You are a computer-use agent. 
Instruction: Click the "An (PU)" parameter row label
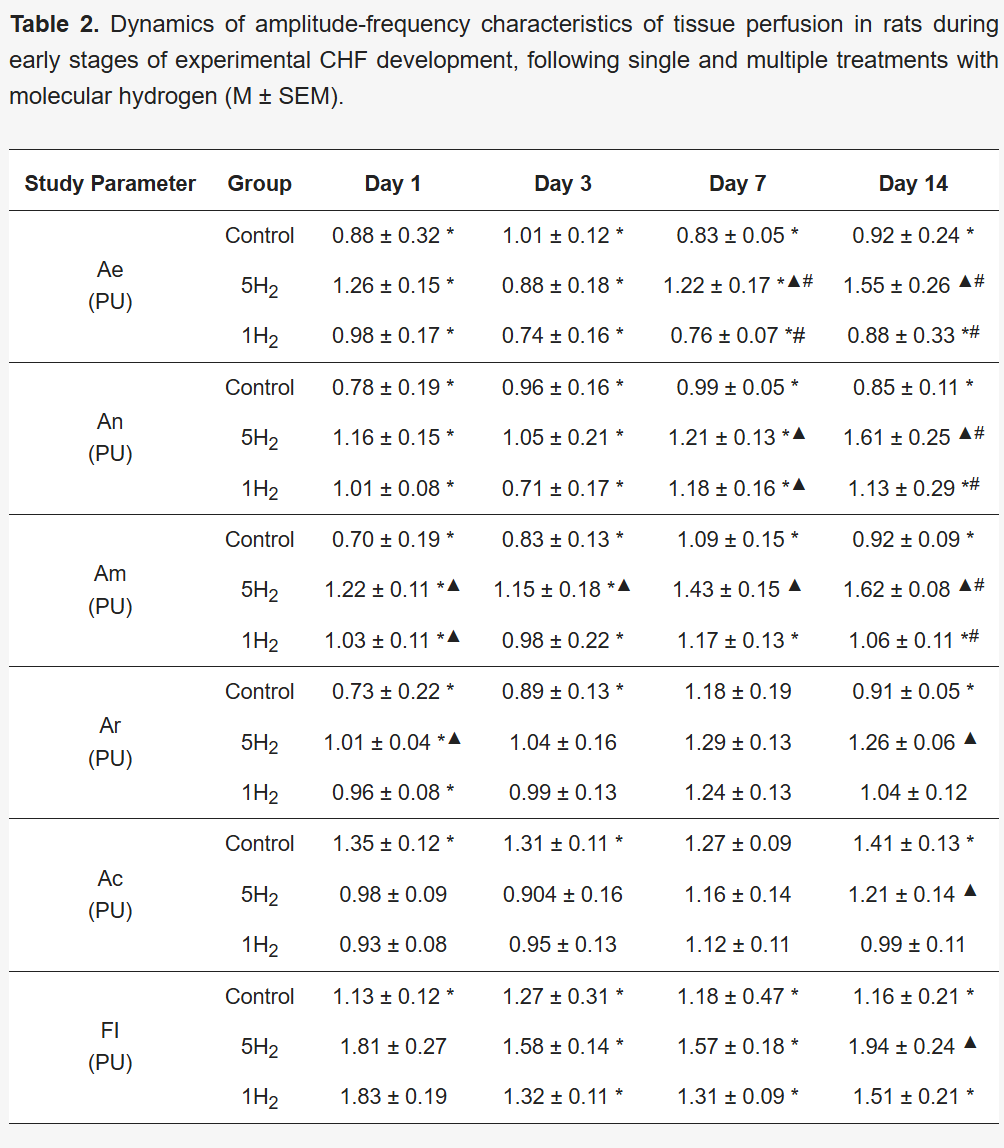coord(110,438)
